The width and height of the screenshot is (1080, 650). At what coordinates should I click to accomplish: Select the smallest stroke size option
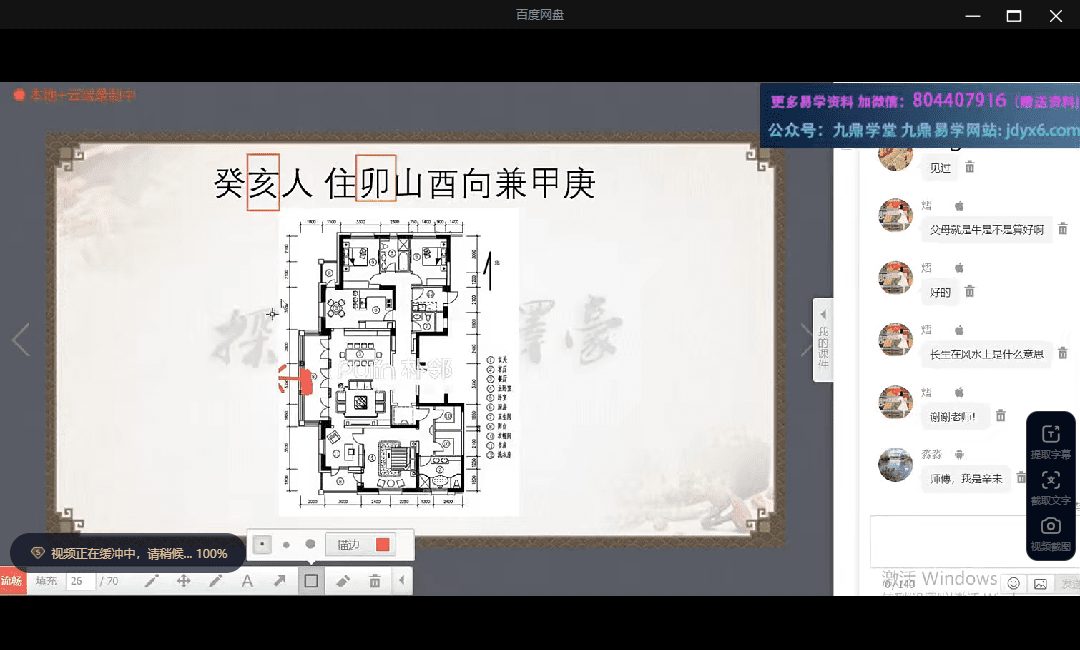[262, 545]
